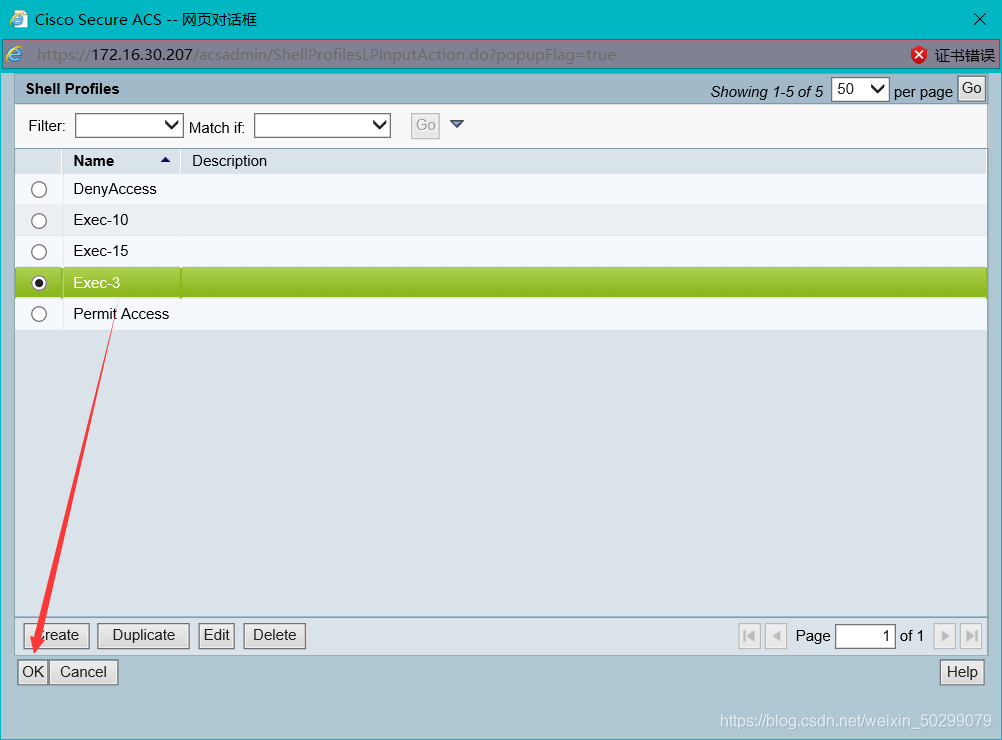Screen dimensions: 1002x740
Task: Click the Create button
Action: pos(57,636)
